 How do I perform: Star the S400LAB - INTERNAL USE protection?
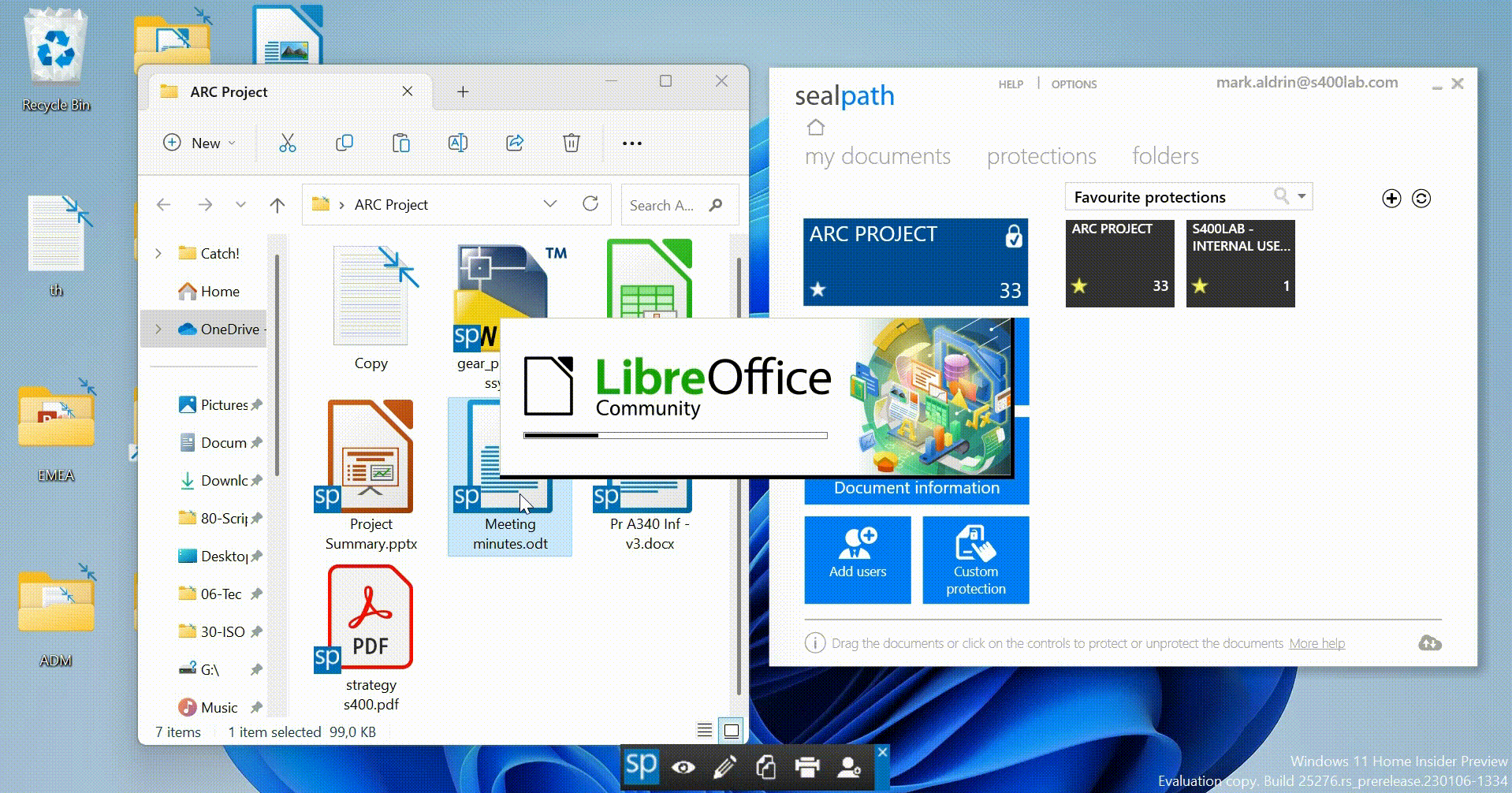click(x=1201, y=285)
